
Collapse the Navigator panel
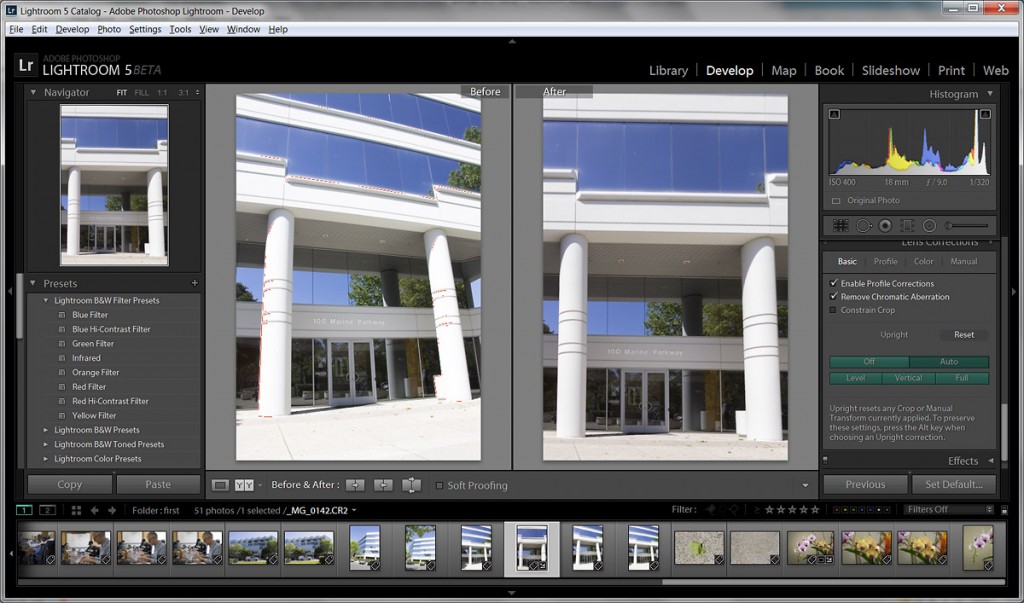[x=33, y=92]
